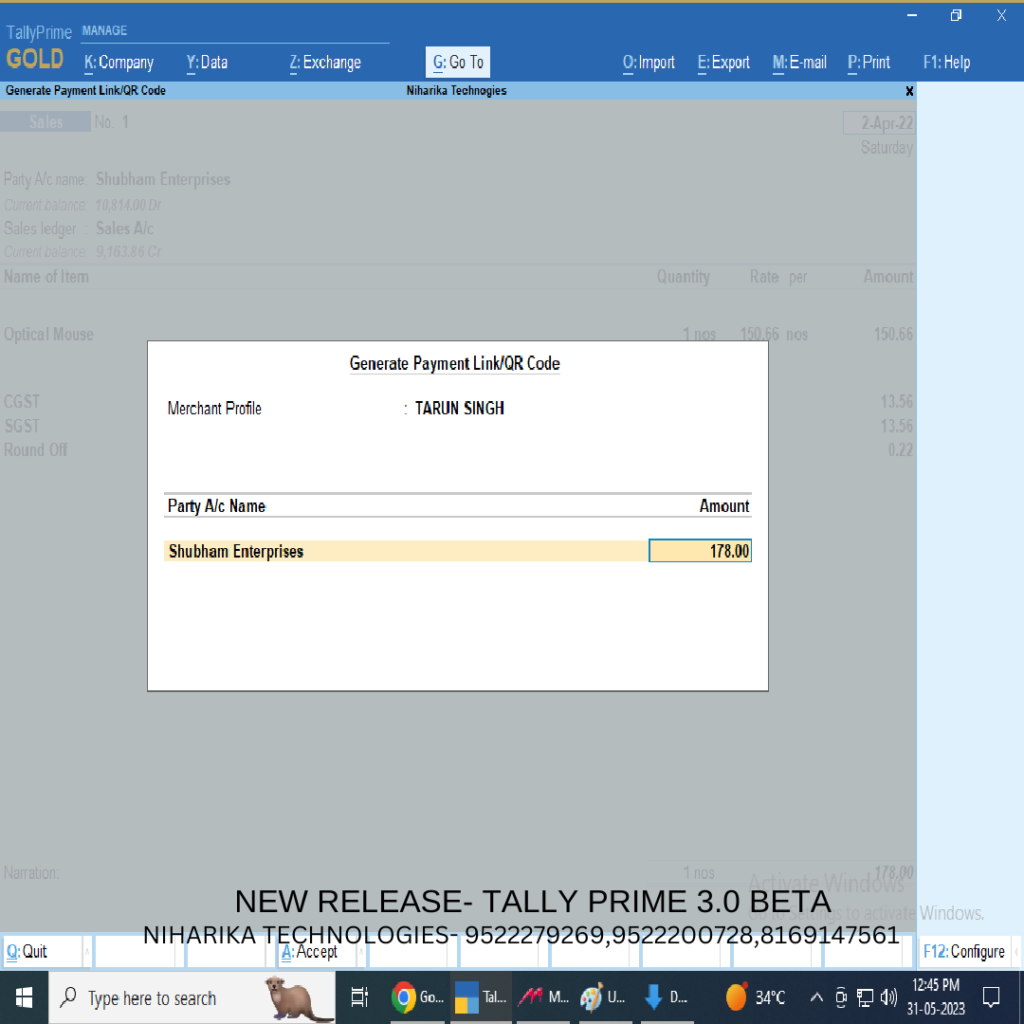Screen dimensions: 1024x1024
Task: Open the red M app in taskbar
Action: 543,997
